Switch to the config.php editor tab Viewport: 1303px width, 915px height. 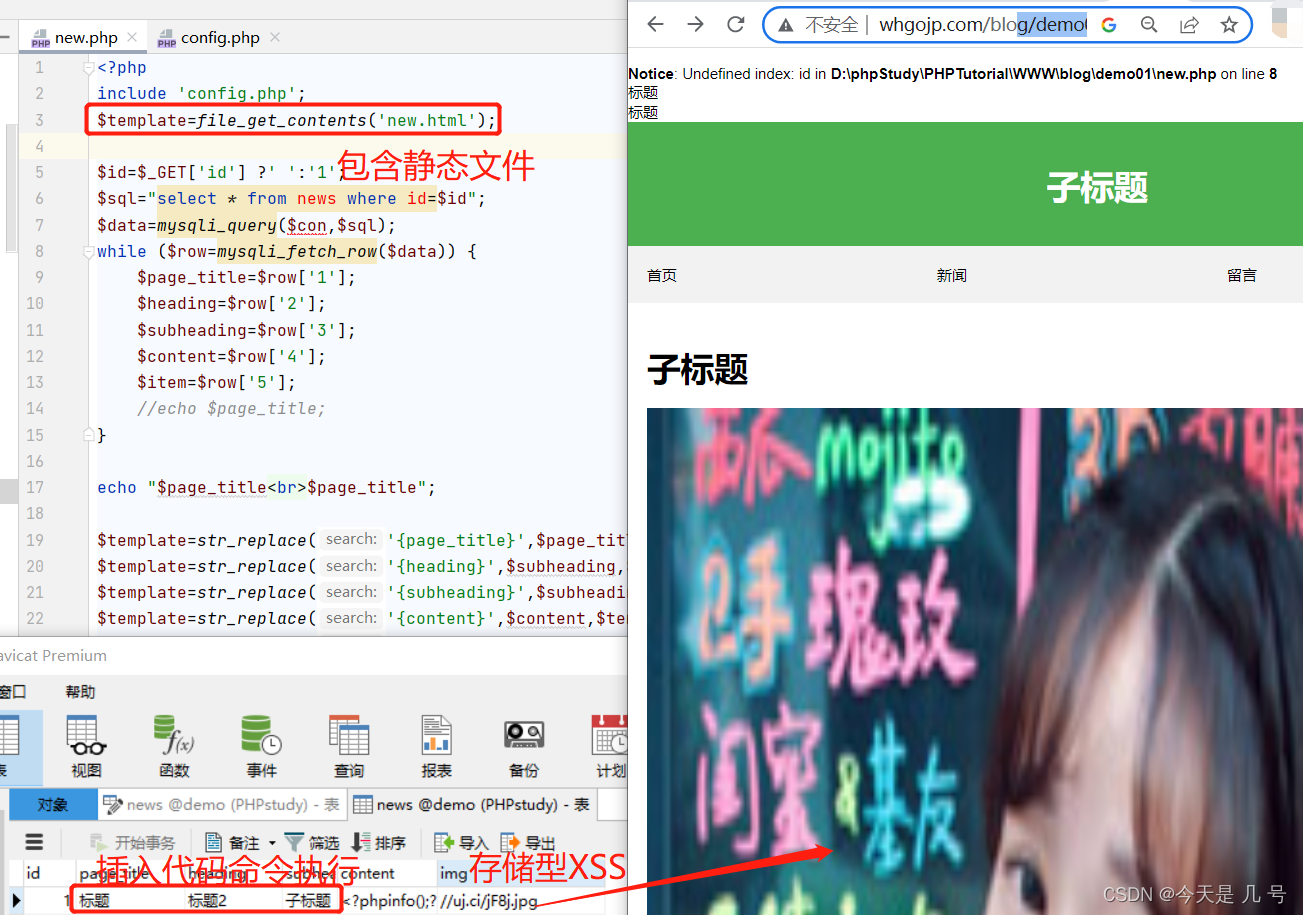[x=220, y=38]
